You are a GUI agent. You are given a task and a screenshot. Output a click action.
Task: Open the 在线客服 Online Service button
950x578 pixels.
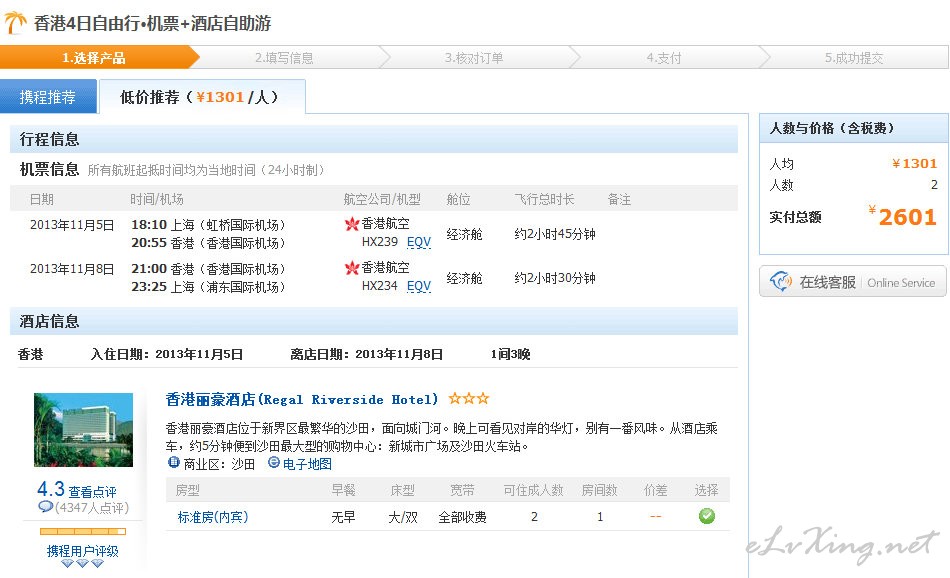coord(852,282)
